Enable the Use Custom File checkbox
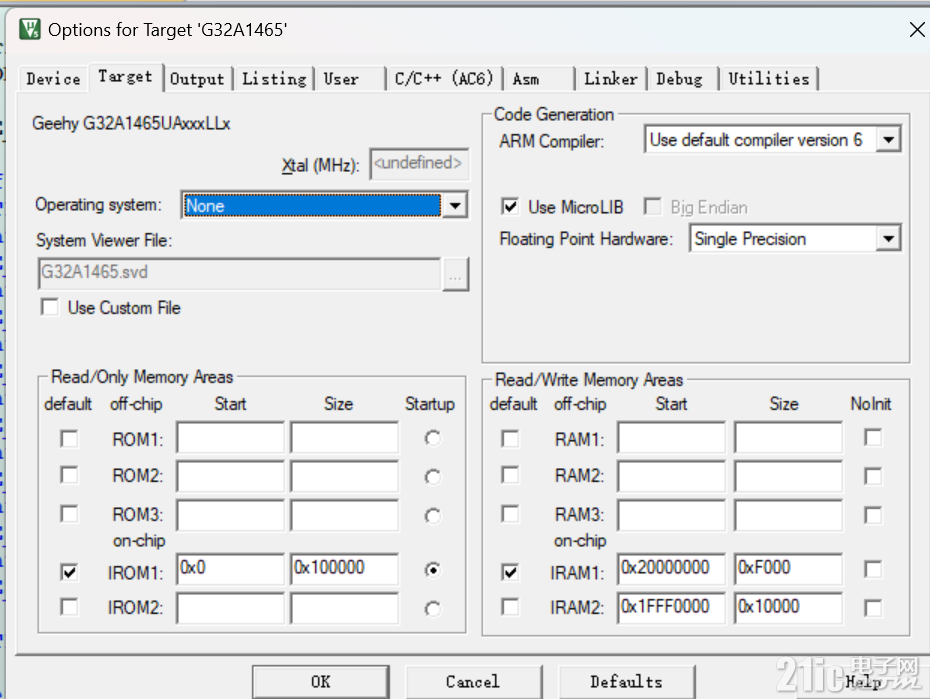This screenshot has width=930, height=699. (50, 308)
